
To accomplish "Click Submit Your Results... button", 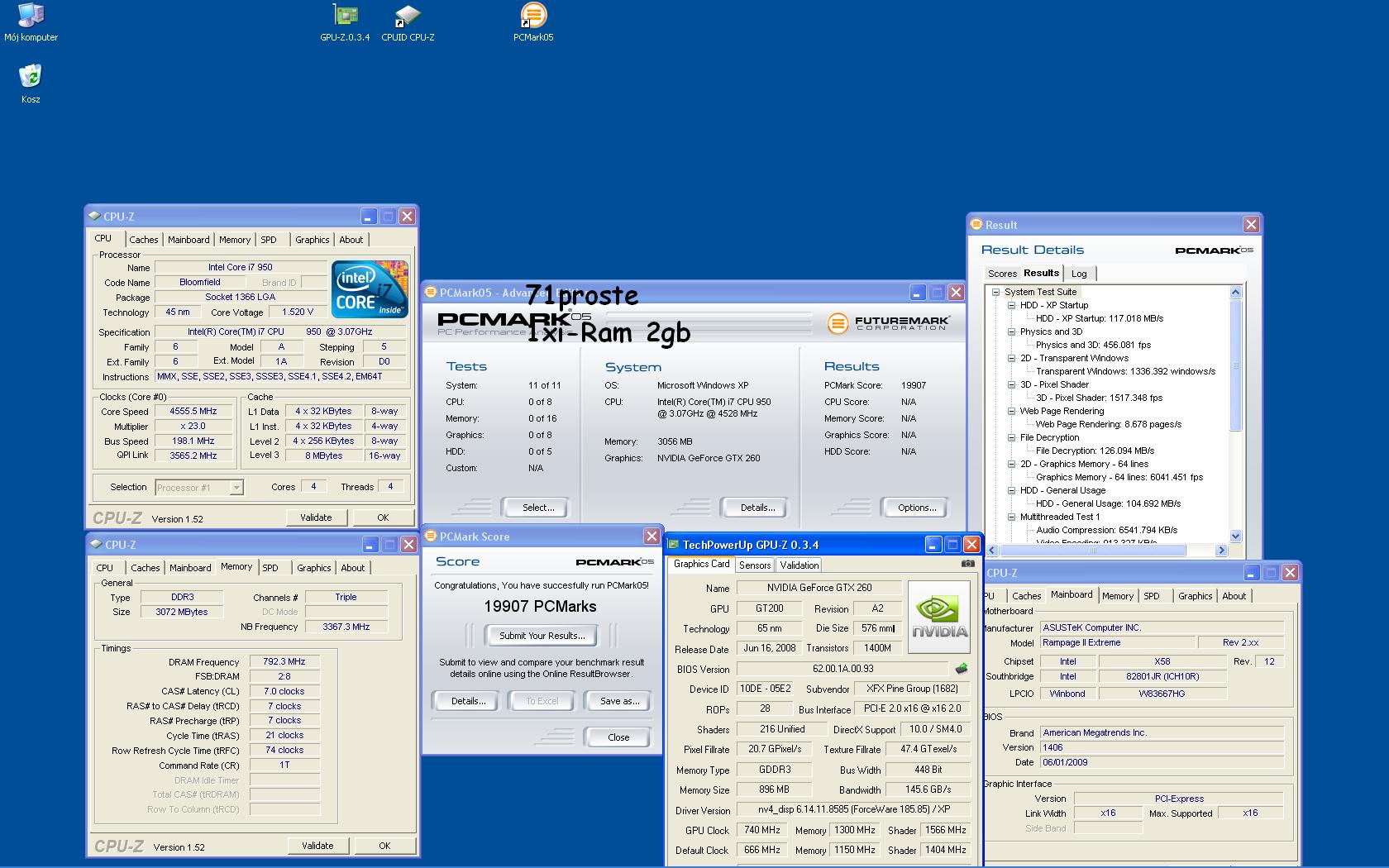I will pos(542,636).
